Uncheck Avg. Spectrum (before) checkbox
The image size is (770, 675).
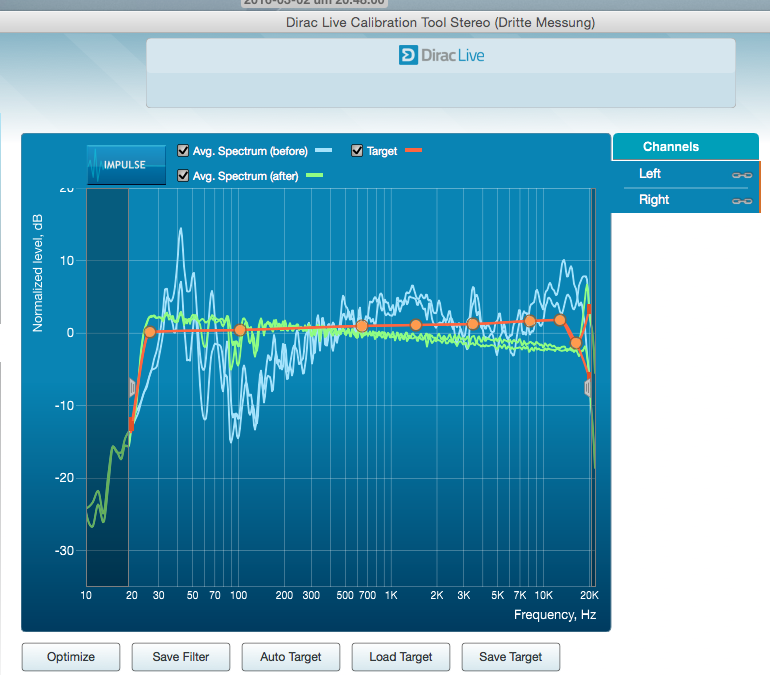183,150
